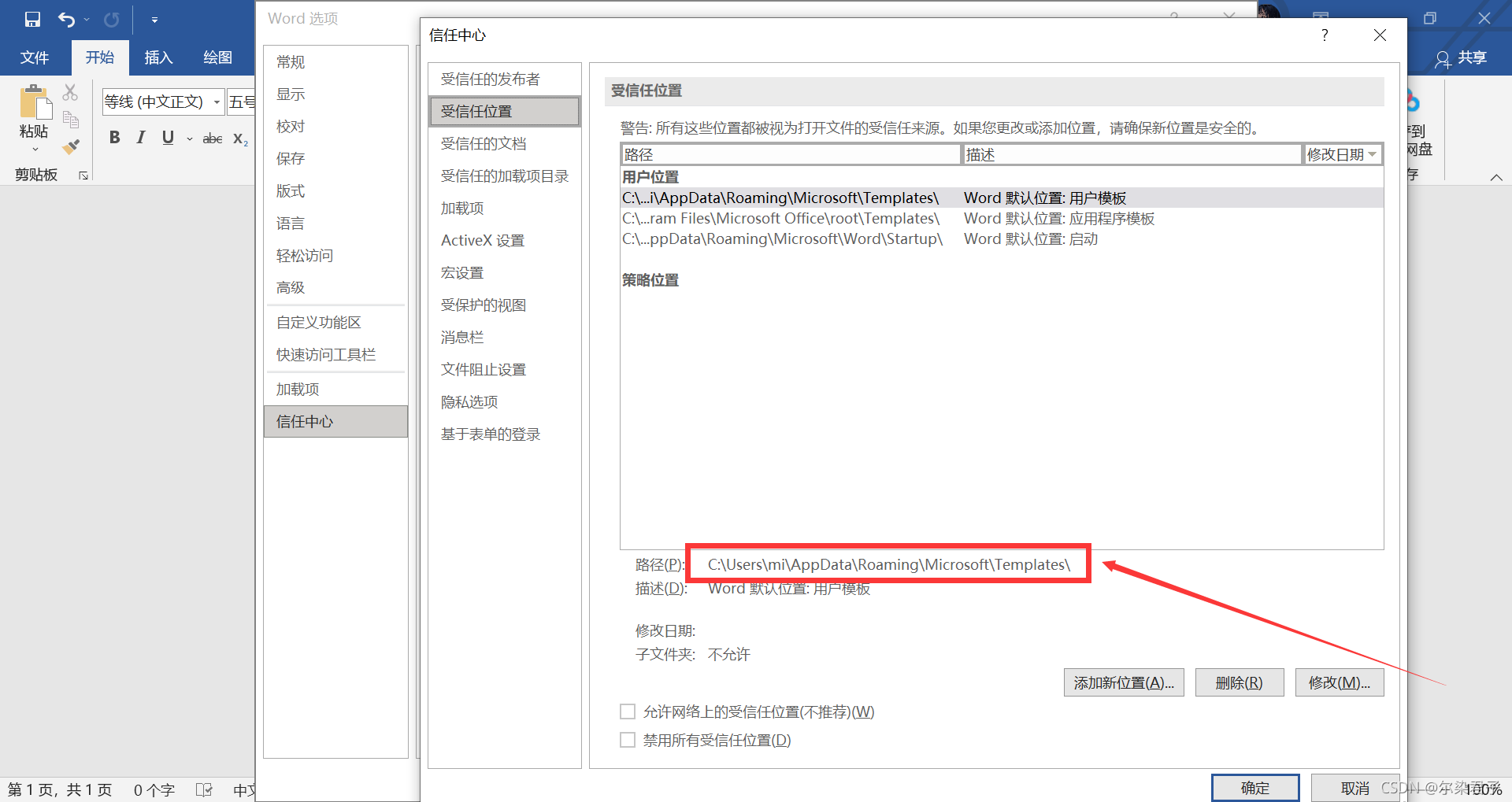Collapse the ribbon with the chevron
1512x802 pixels.
[1496, 177]
